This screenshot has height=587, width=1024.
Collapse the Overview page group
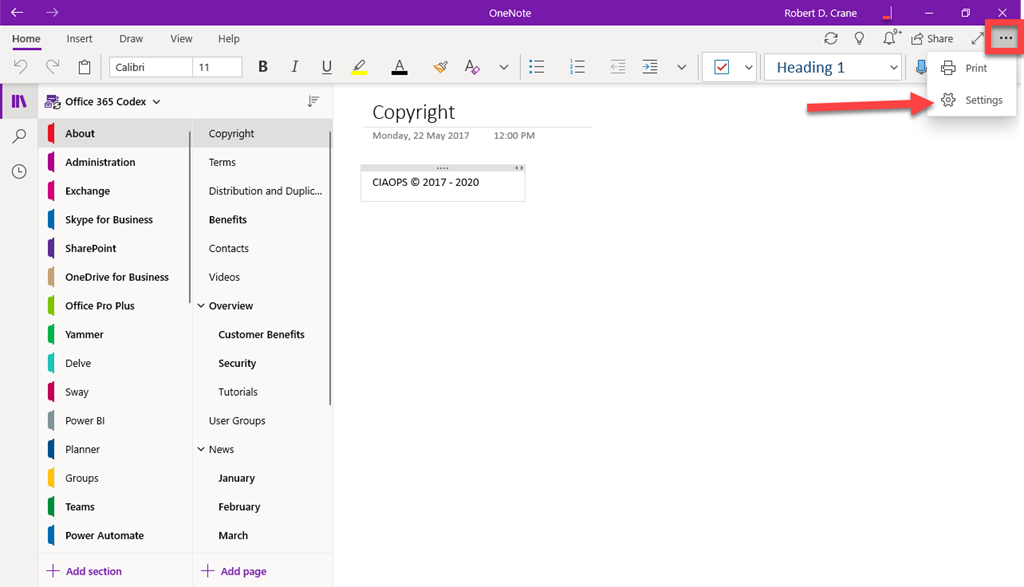[200, 306]
